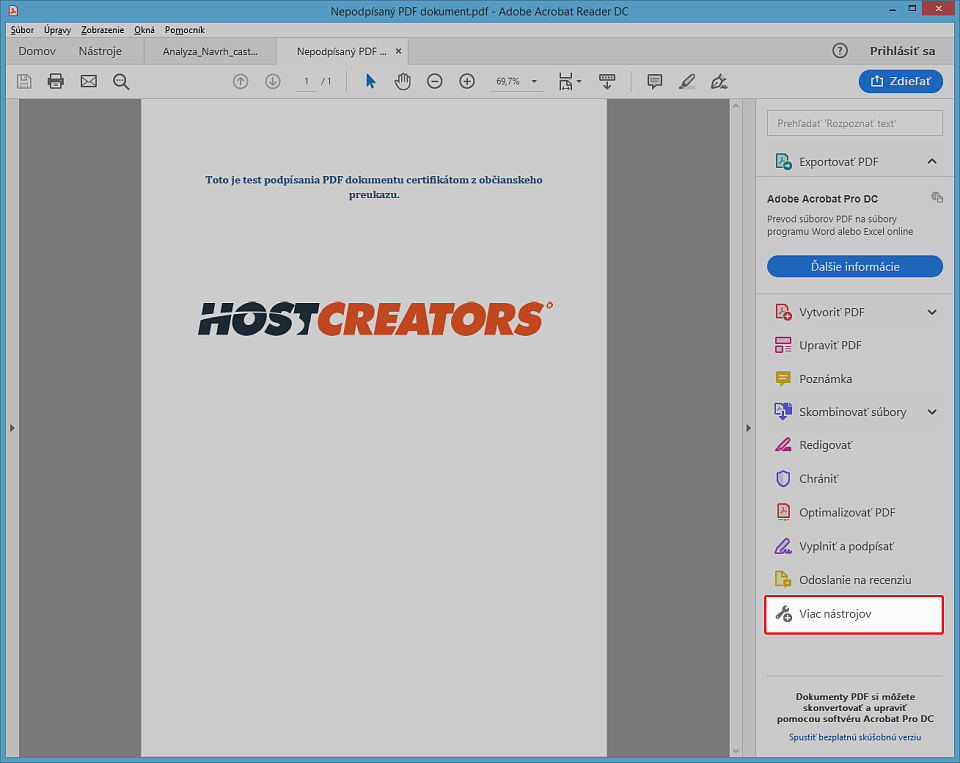
Task: Click the HOSTCREATORS logo in document
Action: [x=375, y=318]
